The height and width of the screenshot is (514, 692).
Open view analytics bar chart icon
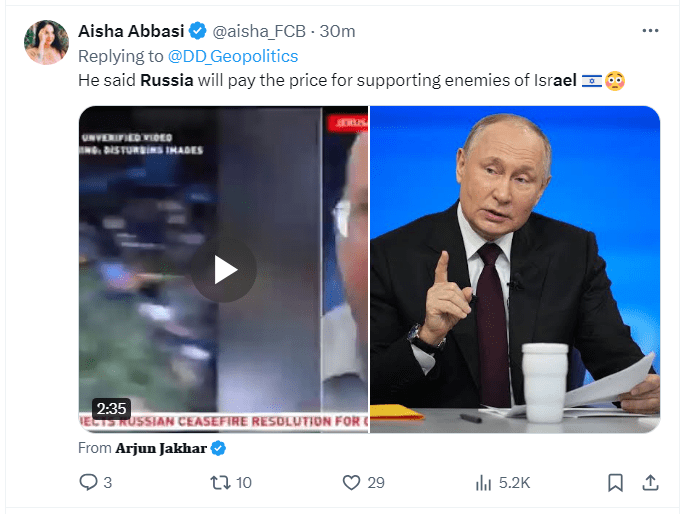click(x=482, y=482)
